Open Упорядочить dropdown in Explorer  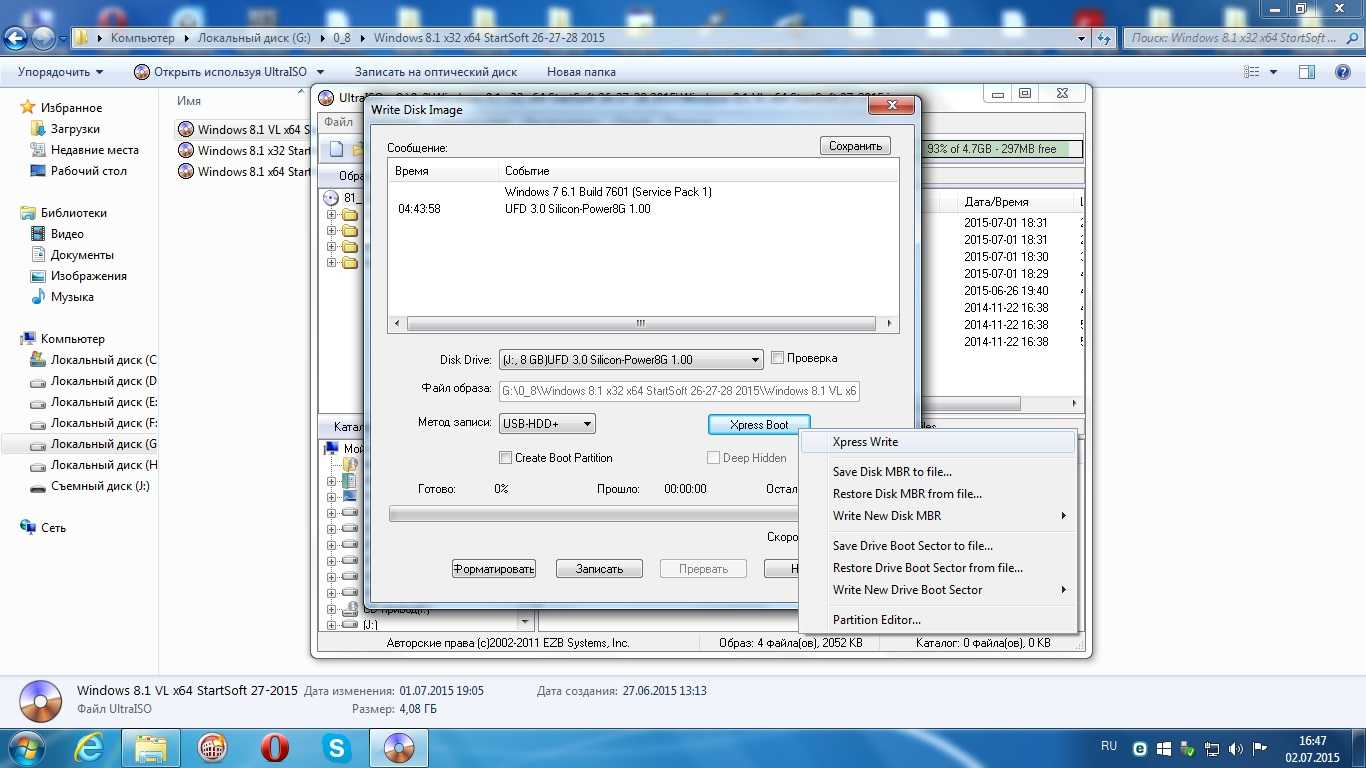(x=60, y=72)
